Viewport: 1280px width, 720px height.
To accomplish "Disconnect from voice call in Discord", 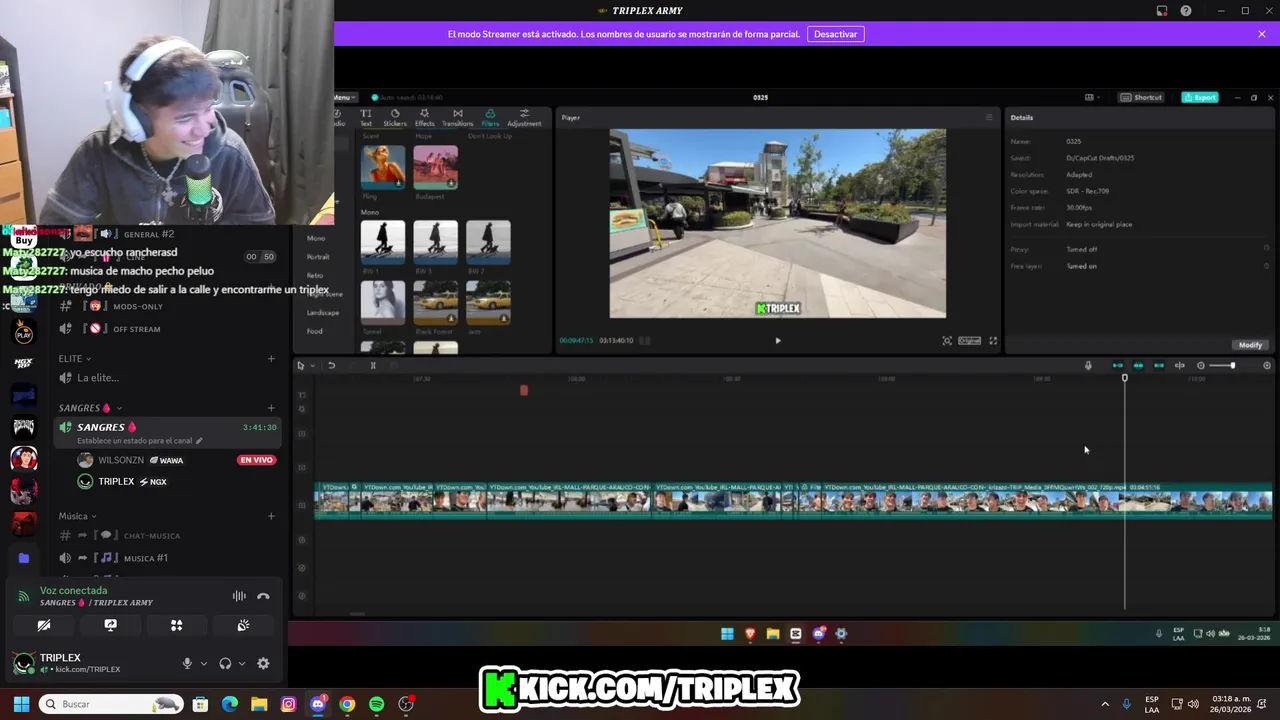I will [263, 596].
